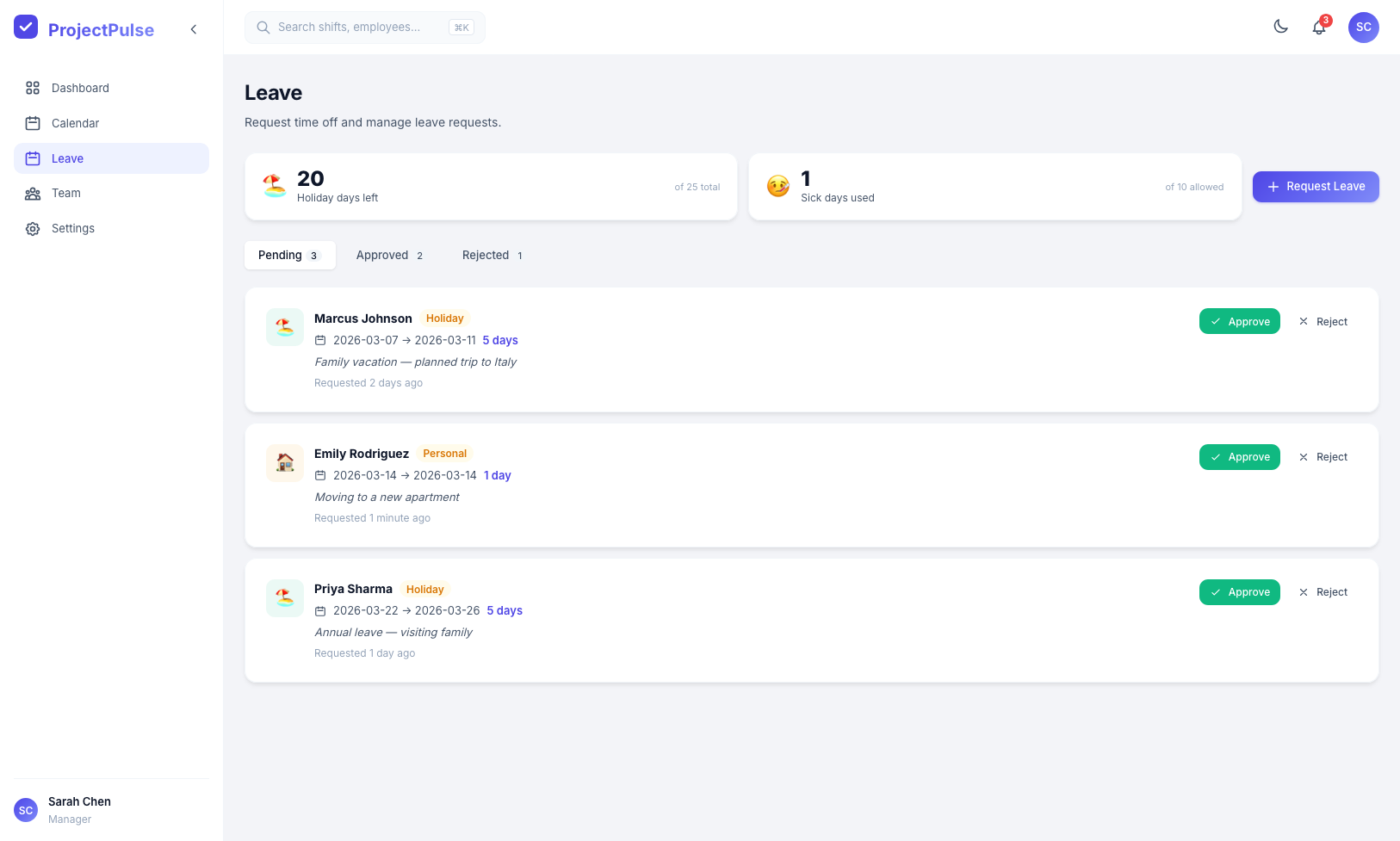The height and width of the screenshot is (841, 1400).
Task: Click the Team people icon in sidebar
Action: pos(33,194)
